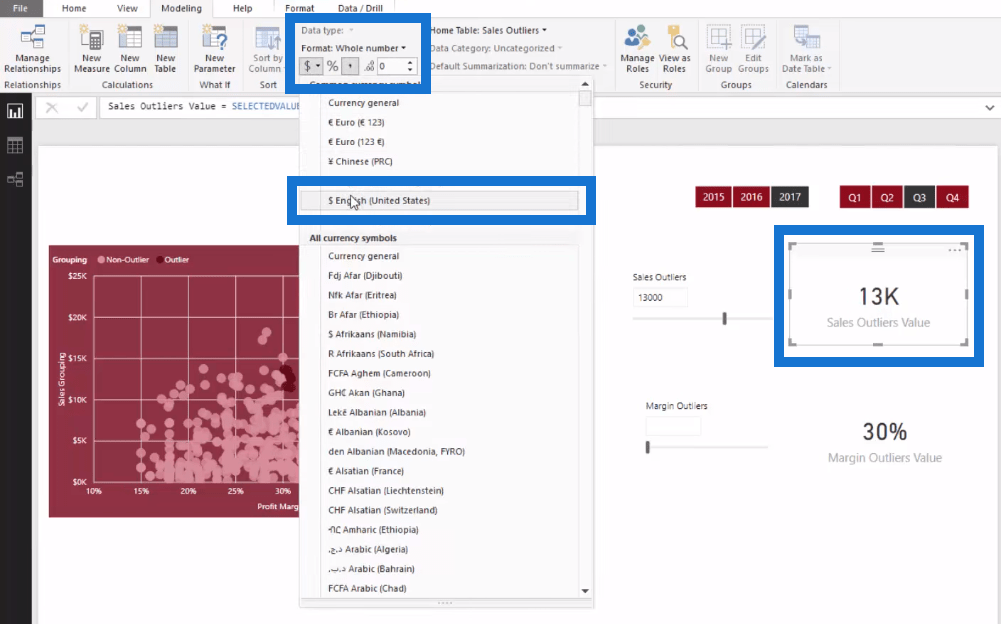Open the File tab

coord(20,8)
